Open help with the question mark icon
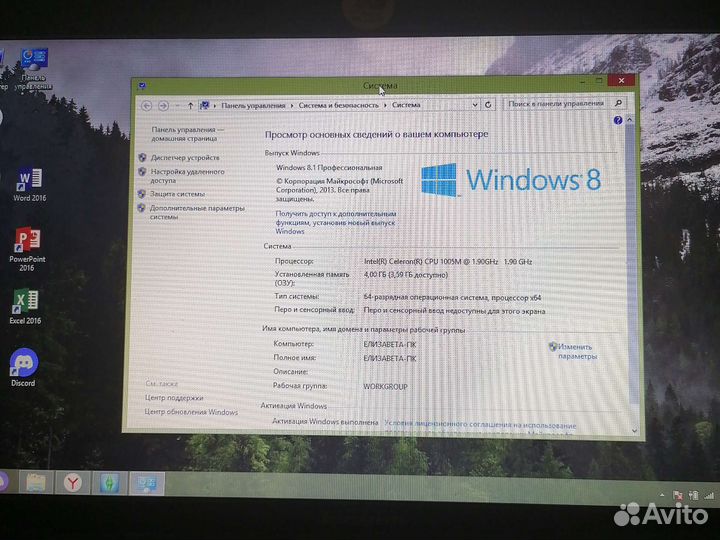This screenshot has height=540, width=720. 618,120
